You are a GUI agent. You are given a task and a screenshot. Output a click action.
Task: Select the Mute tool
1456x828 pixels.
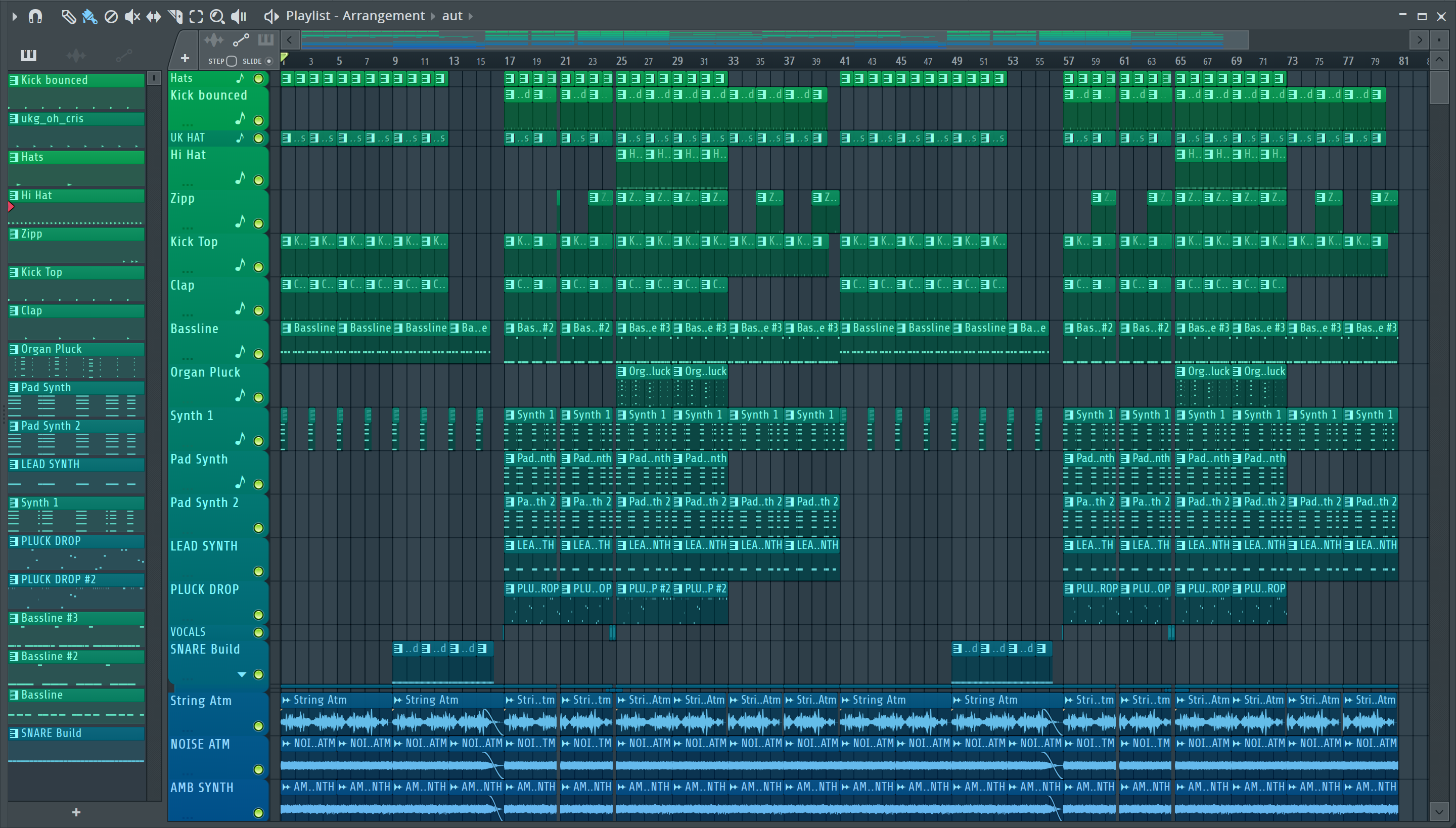point(132,17)
